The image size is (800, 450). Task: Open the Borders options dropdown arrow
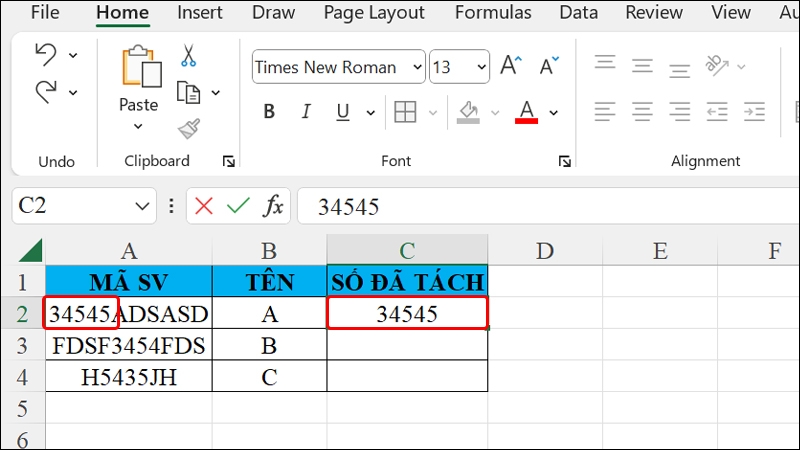pos(433,113)
